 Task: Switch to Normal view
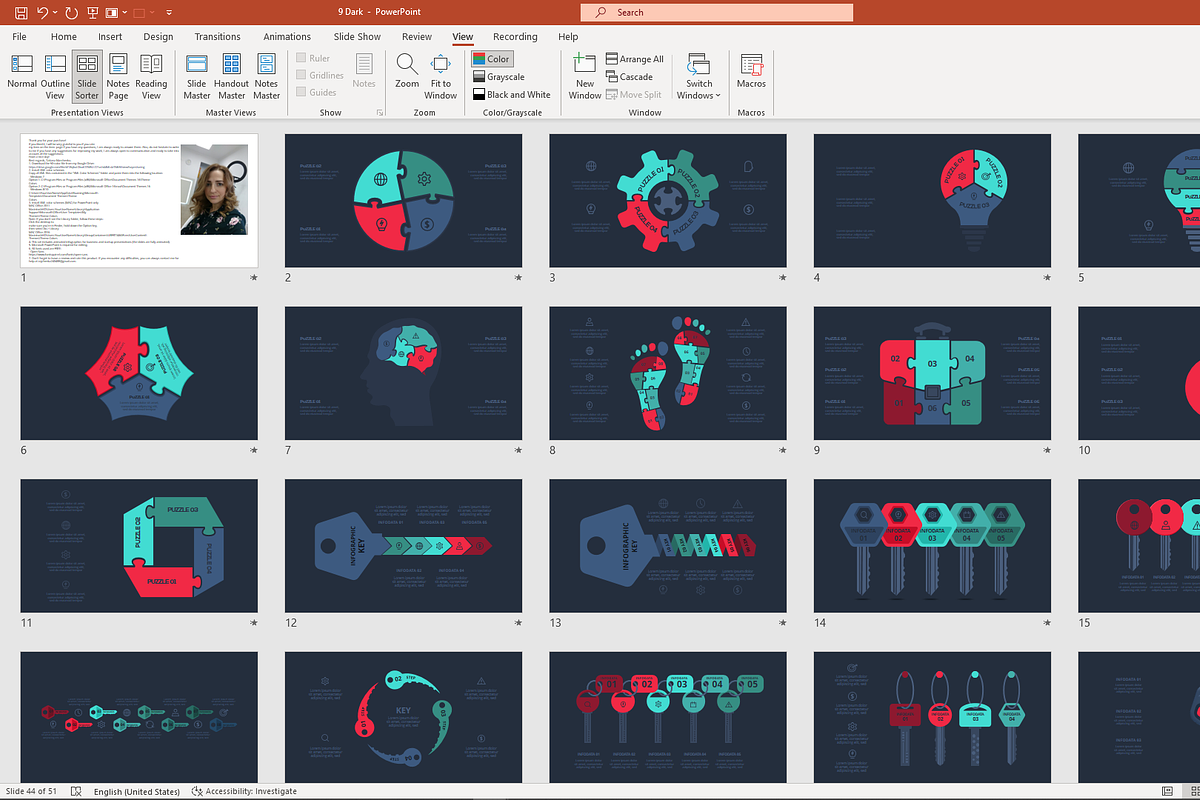coord(22,76)
